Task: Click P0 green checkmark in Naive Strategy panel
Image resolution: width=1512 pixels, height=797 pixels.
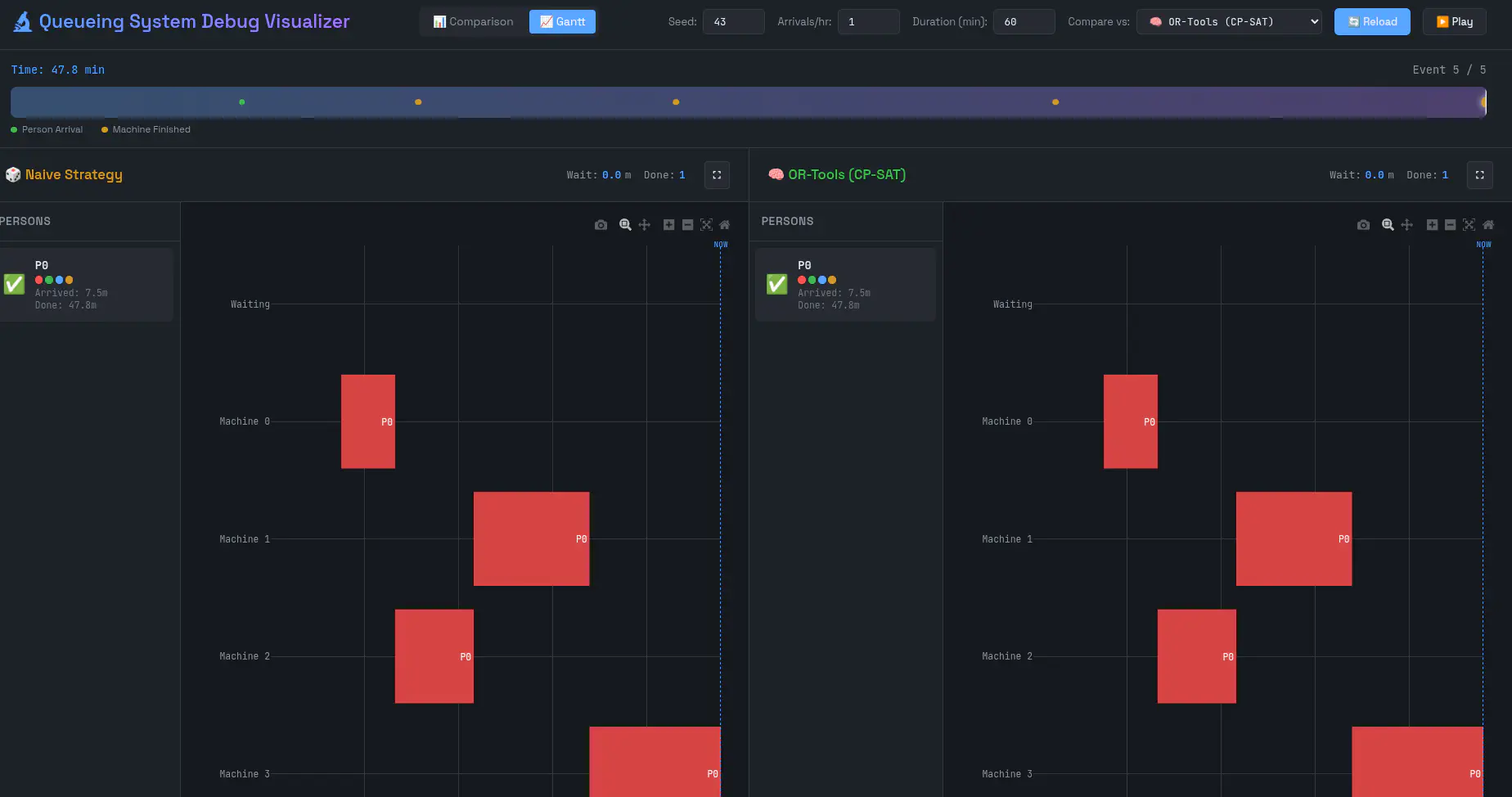Action: pyautogui.click(x=15, y=284)
